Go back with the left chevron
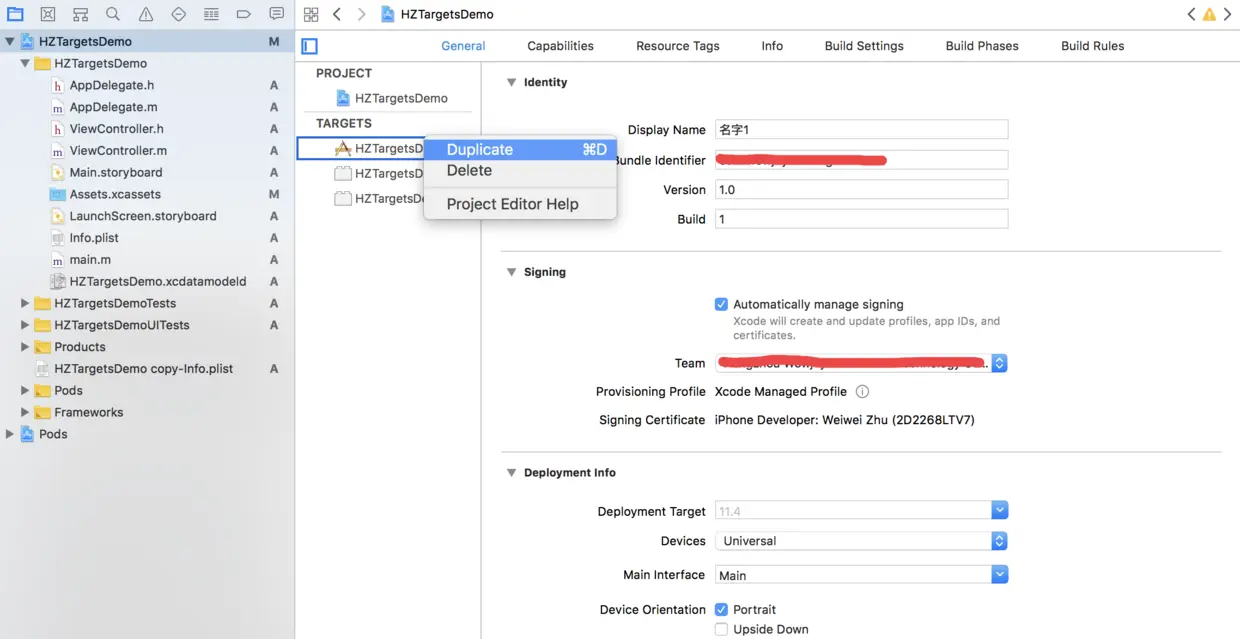 click(x=337, y=14)
